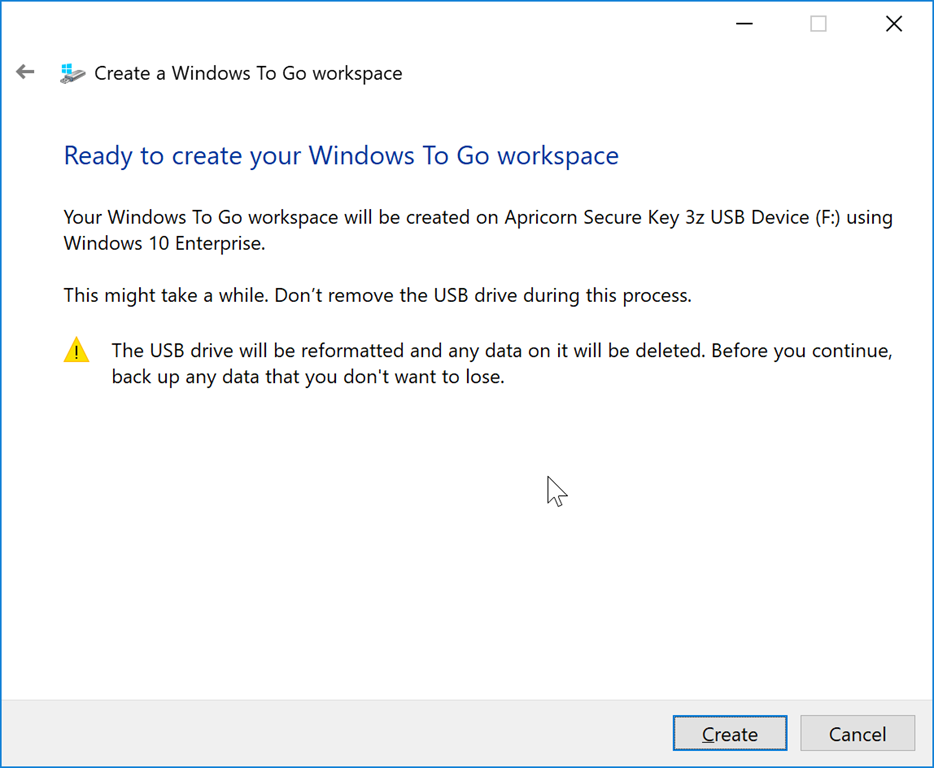Click the 'This might take a while' sentence
934x768 pixels.
pos(167,296)
